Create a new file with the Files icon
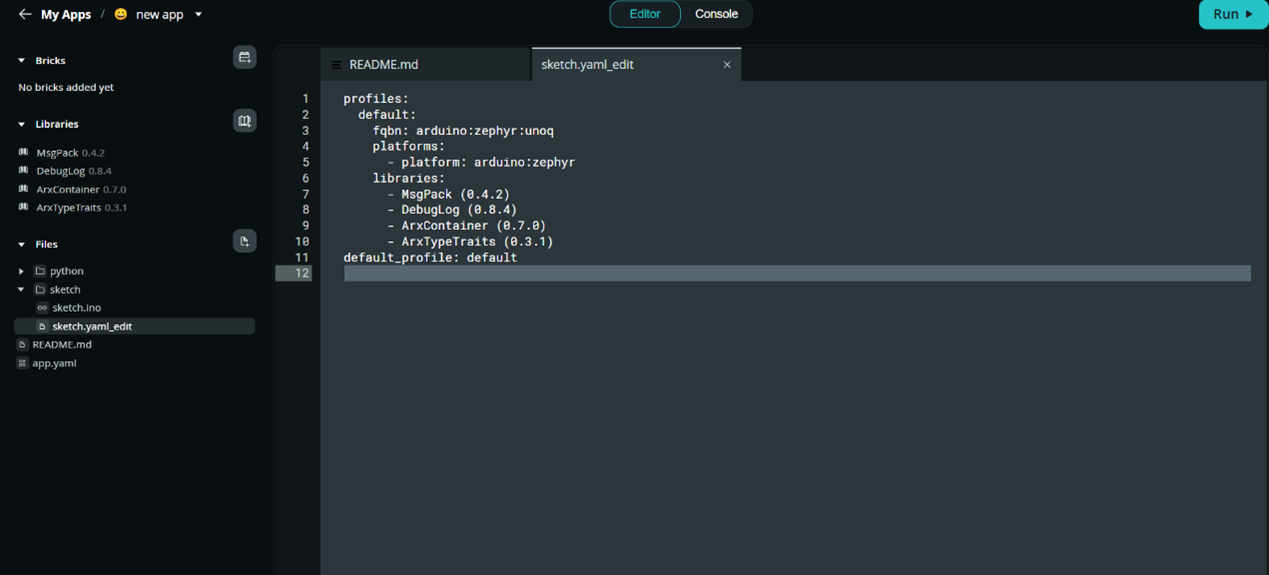 pyautogui.click(x=244, y=241)
